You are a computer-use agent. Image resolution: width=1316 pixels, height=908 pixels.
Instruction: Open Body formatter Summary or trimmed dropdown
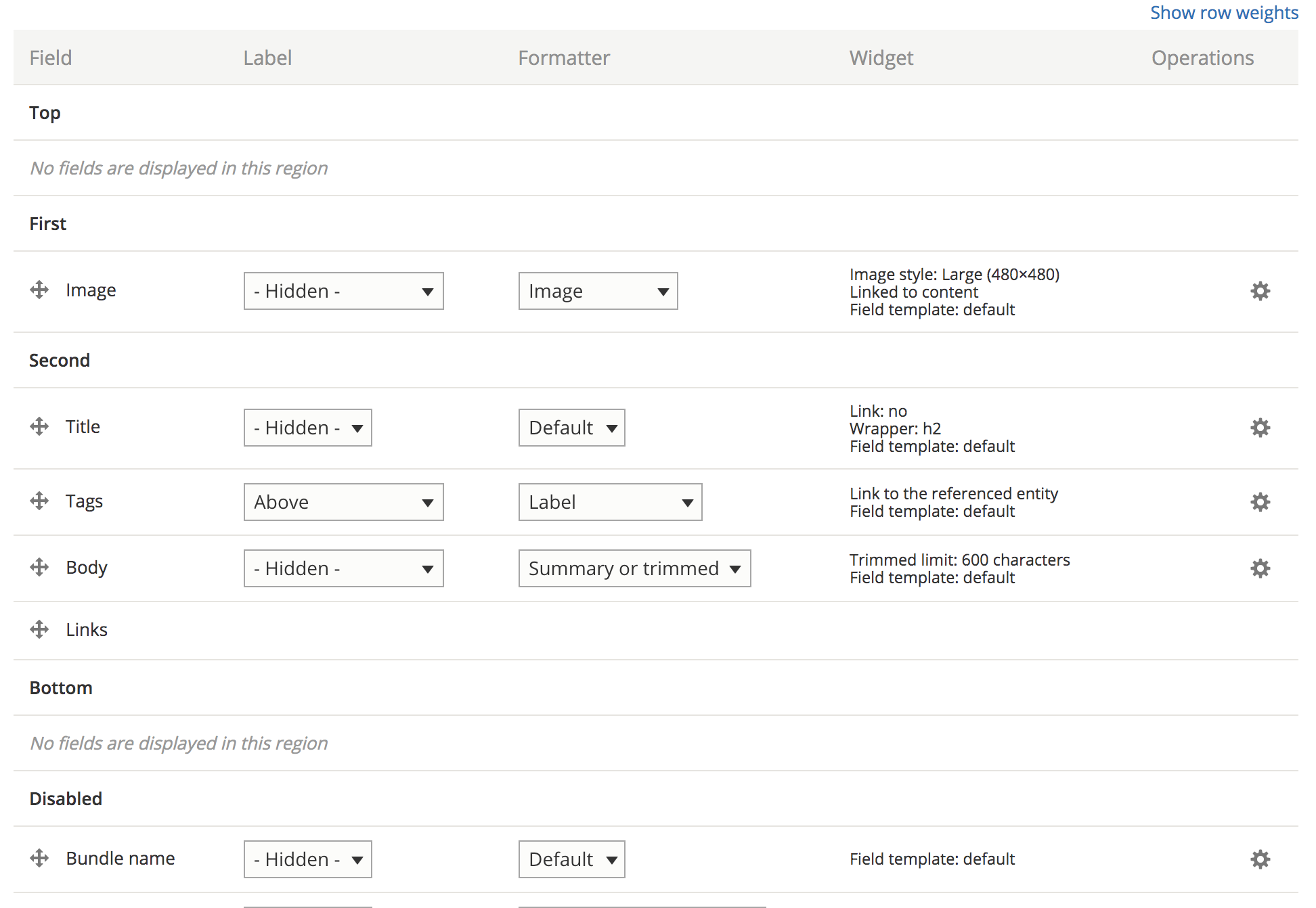point(634,569)
